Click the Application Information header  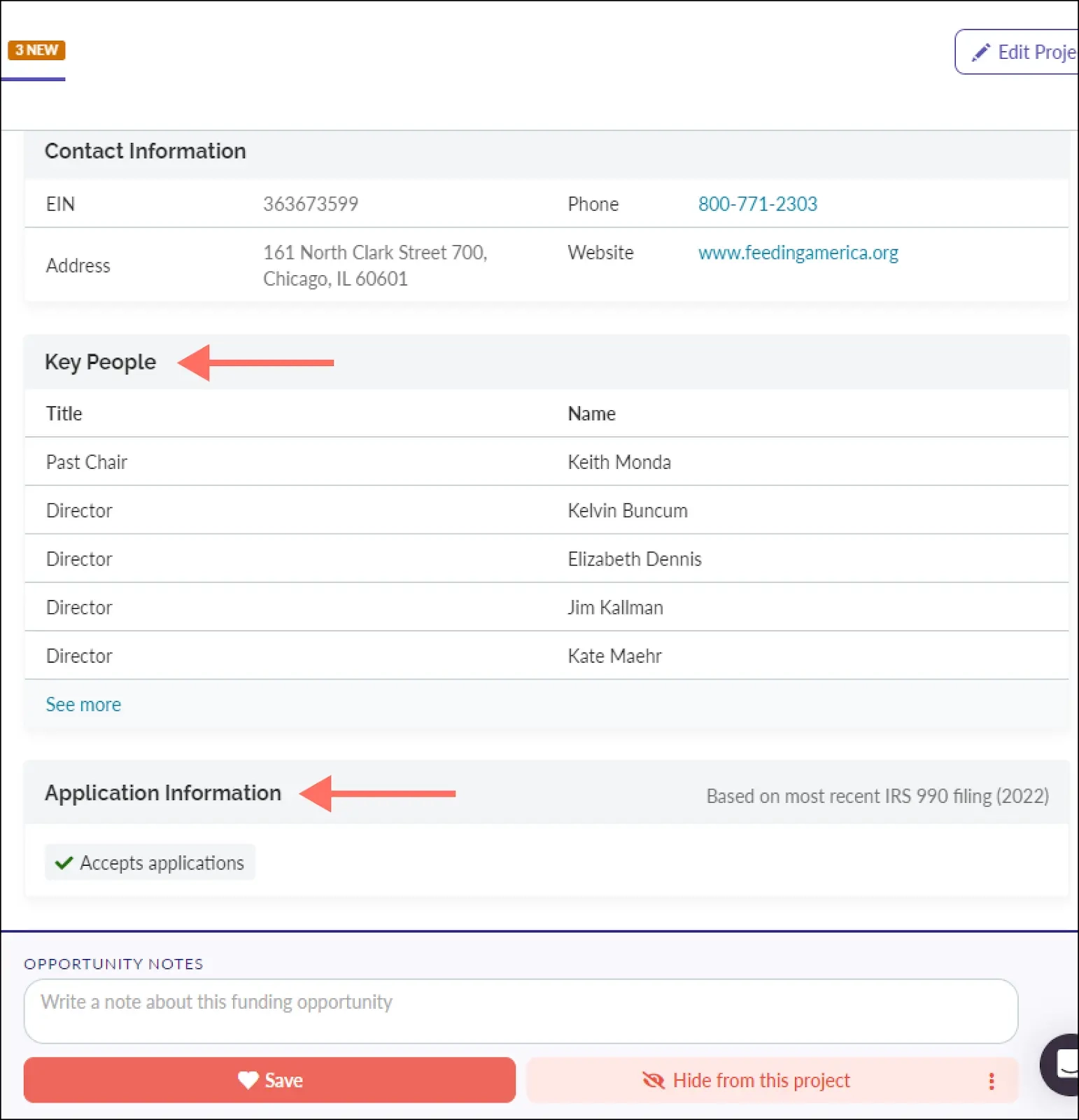(163, 792)
